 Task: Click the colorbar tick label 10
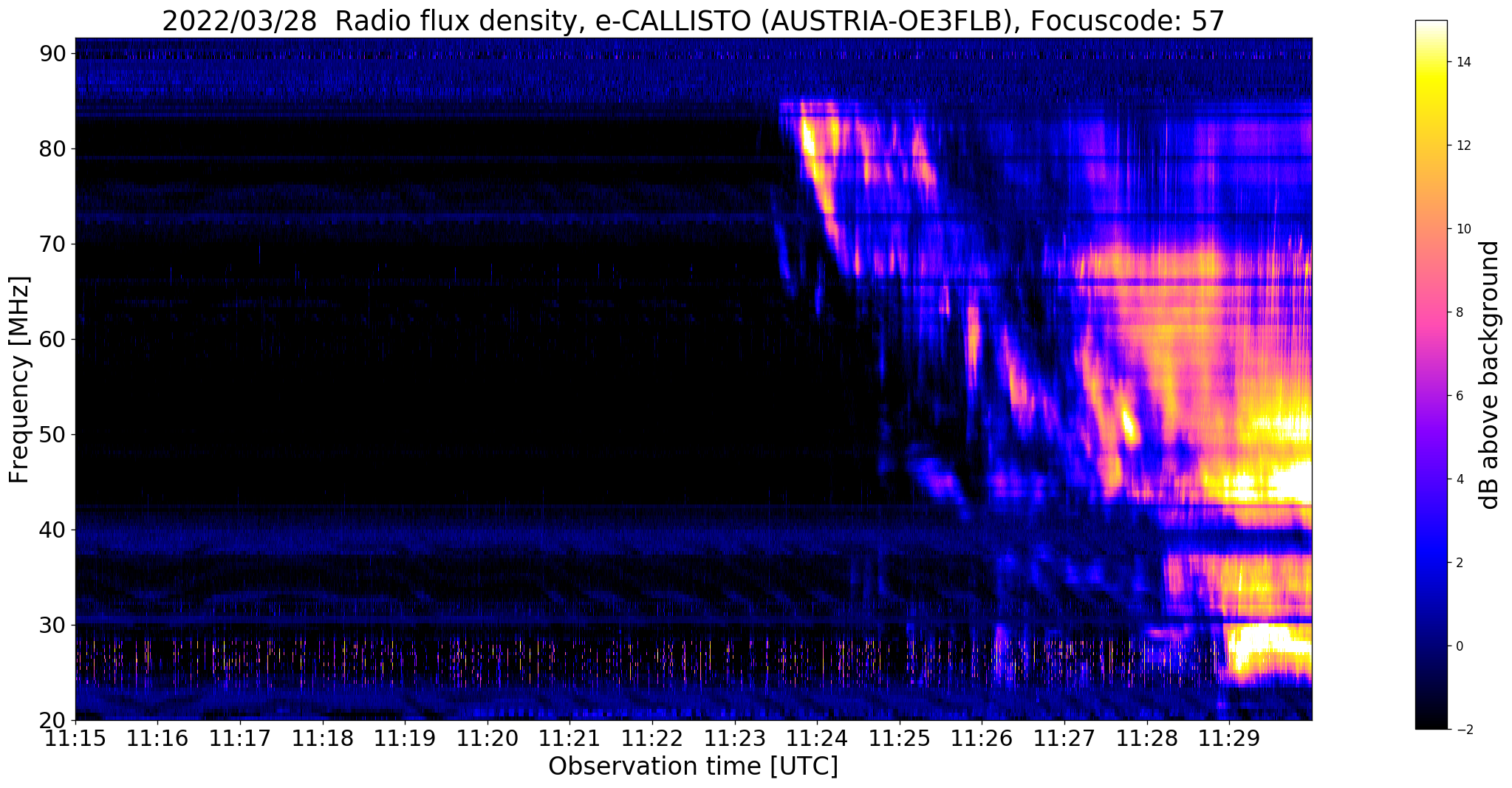click(x=1463, y=229)
